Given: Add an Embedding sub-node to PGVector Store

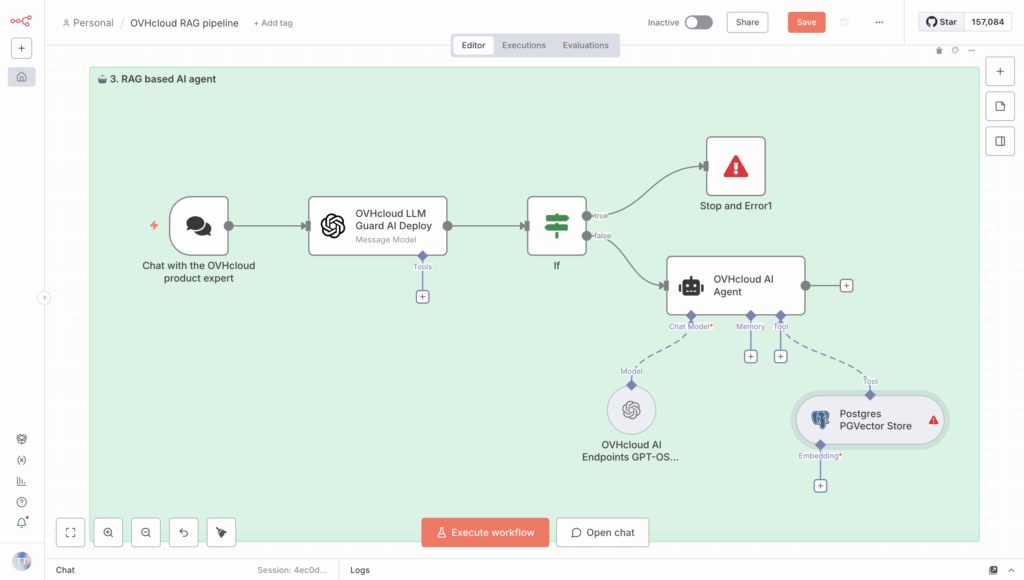Looking at the screenshot, I should [x=820, y=486].
